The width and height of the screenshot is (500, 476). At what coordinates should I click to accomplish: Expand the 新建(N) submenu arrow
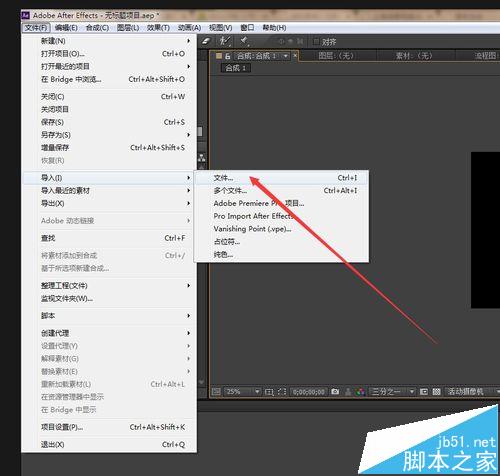coord(189,41)
